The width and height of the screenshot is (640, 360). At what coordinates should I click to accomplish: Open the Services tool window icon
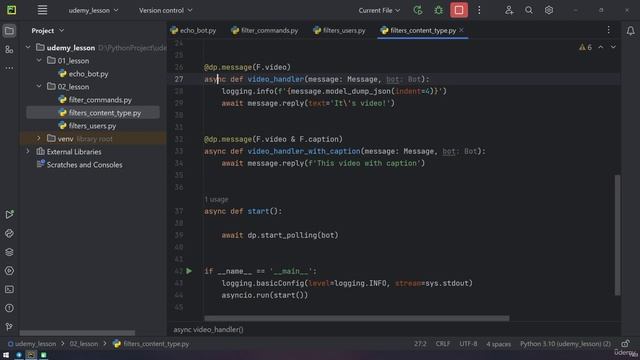[x=9, y=271]
